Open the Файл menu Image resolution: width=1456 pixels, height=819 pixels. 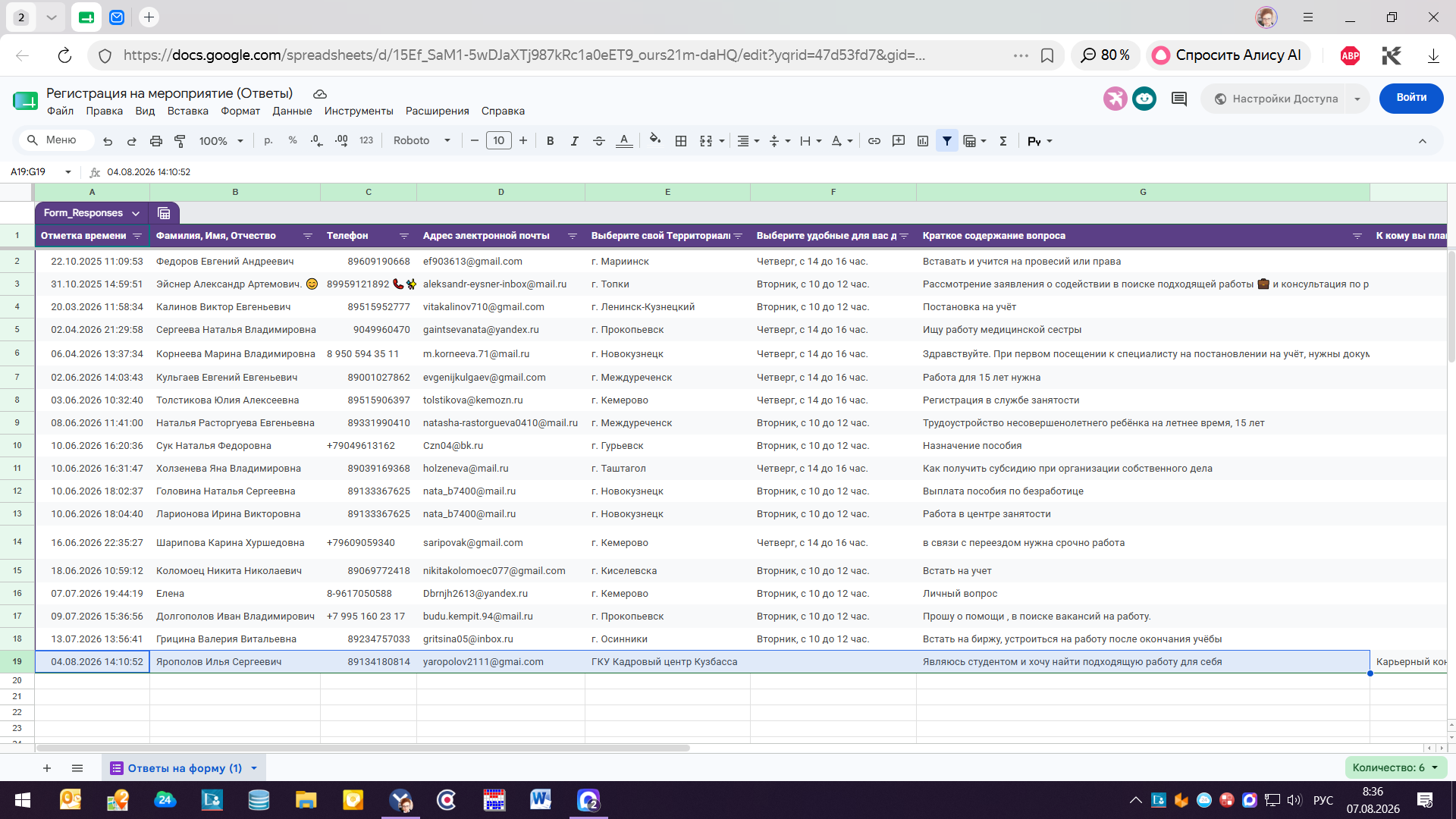[x=60, y=111]
